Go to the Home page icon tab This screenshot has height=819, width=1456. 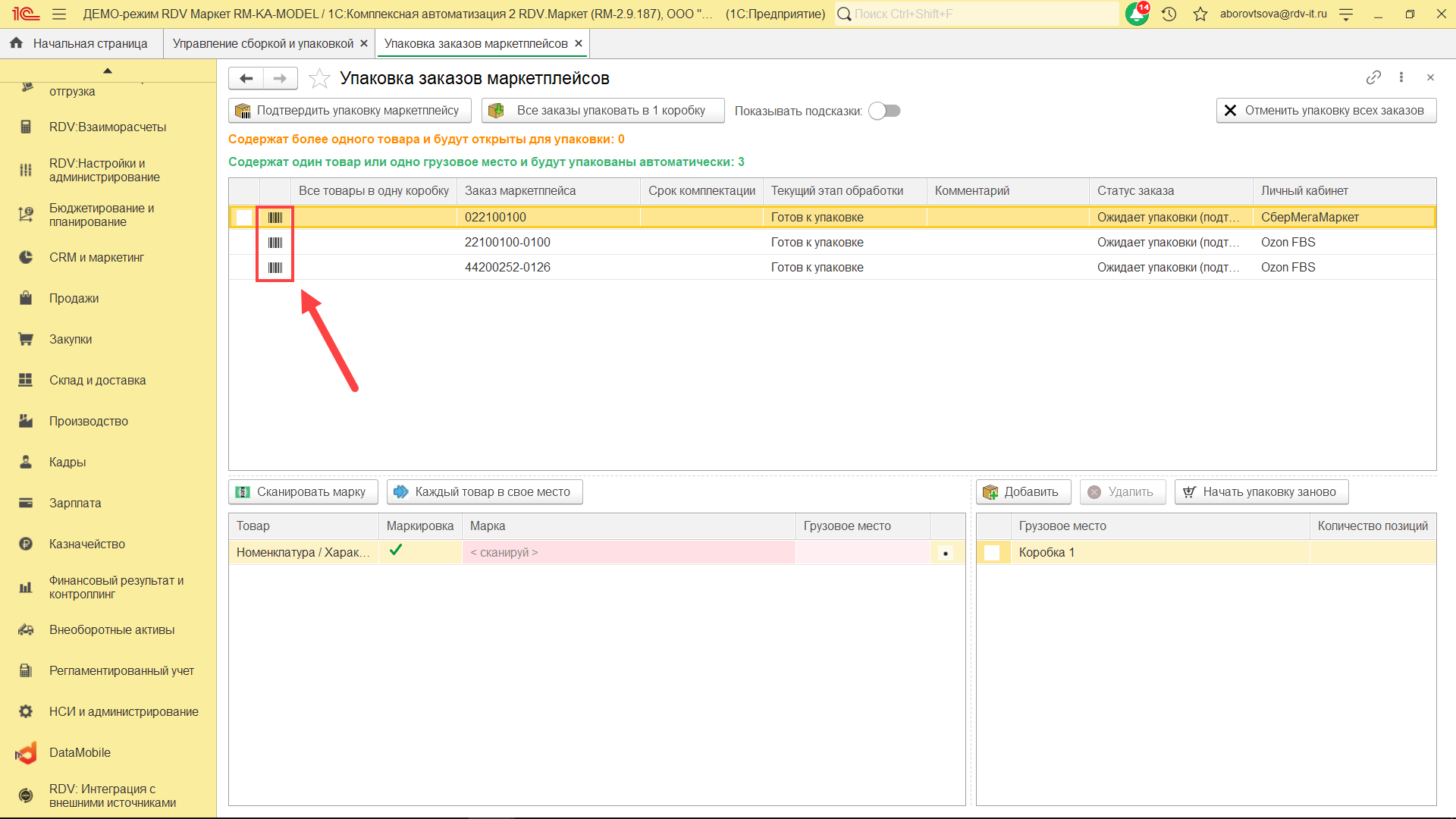coord(16,43)
